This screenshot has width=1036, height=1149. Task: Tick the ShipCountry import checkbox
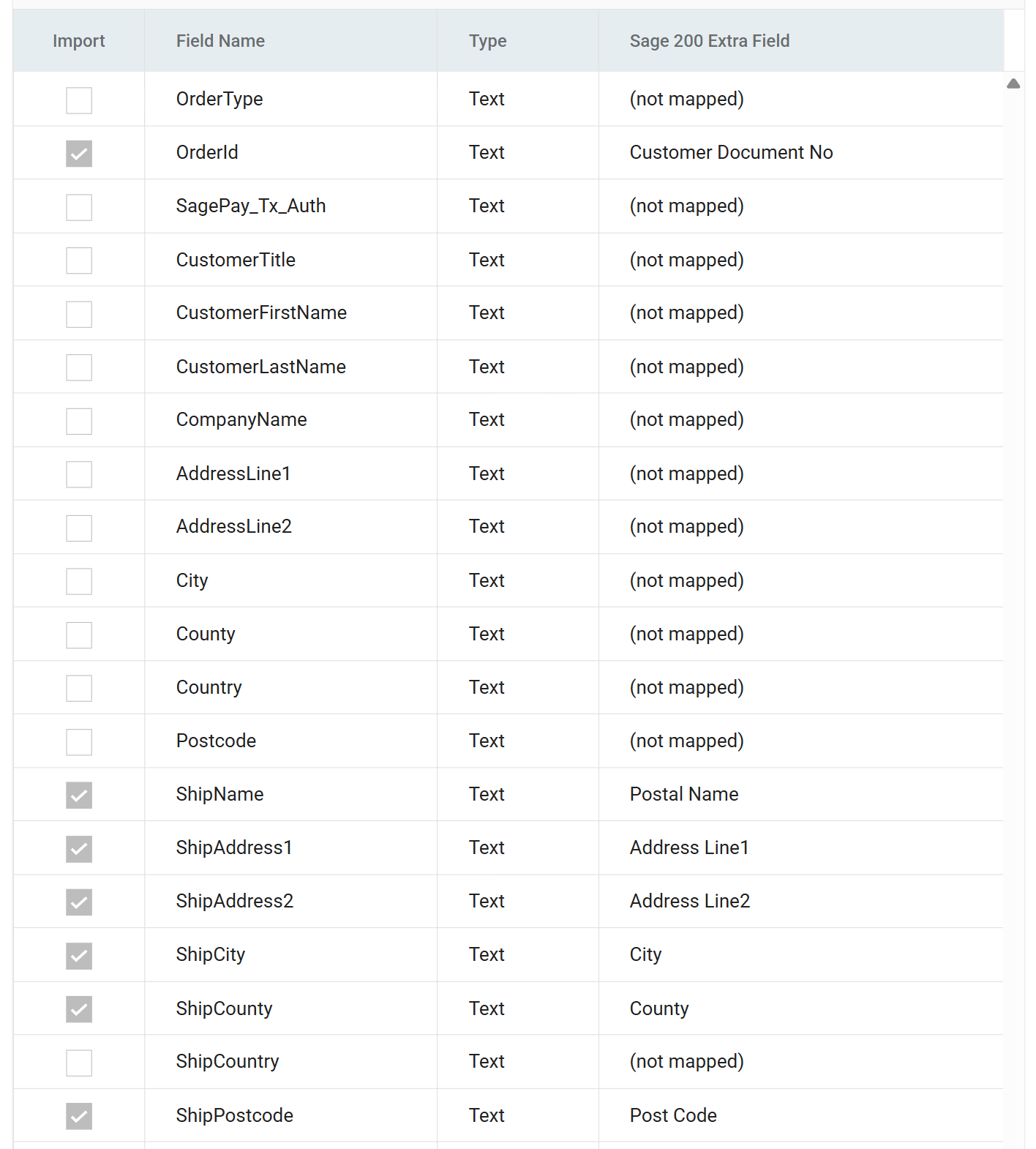coord(79,1063)
